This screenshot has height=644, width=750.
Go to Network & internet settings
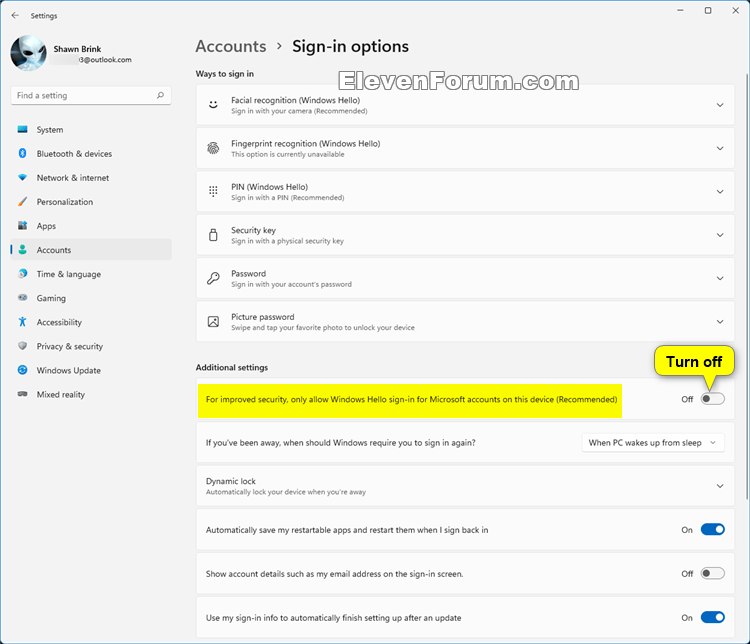click(x=91, y=178)
